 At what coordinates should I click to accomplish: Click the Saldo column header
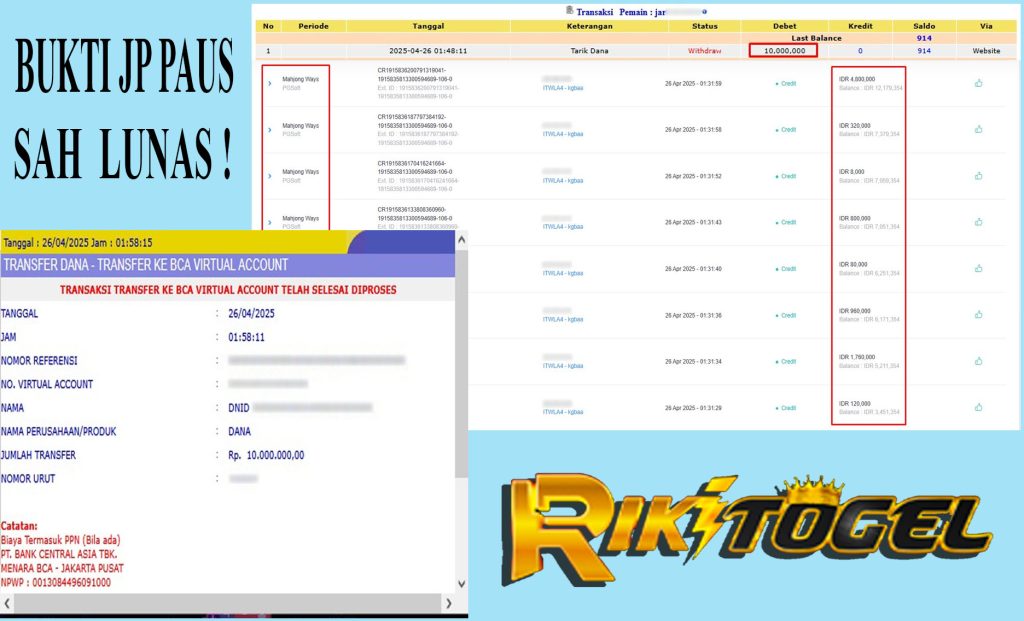coord(924,26)
